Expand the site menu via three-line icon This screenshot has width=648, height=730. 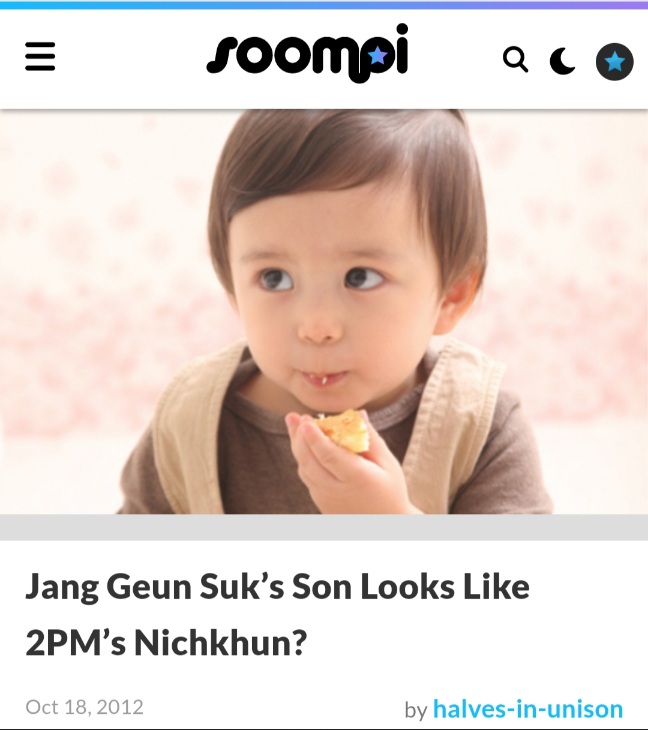coord(40,56)
